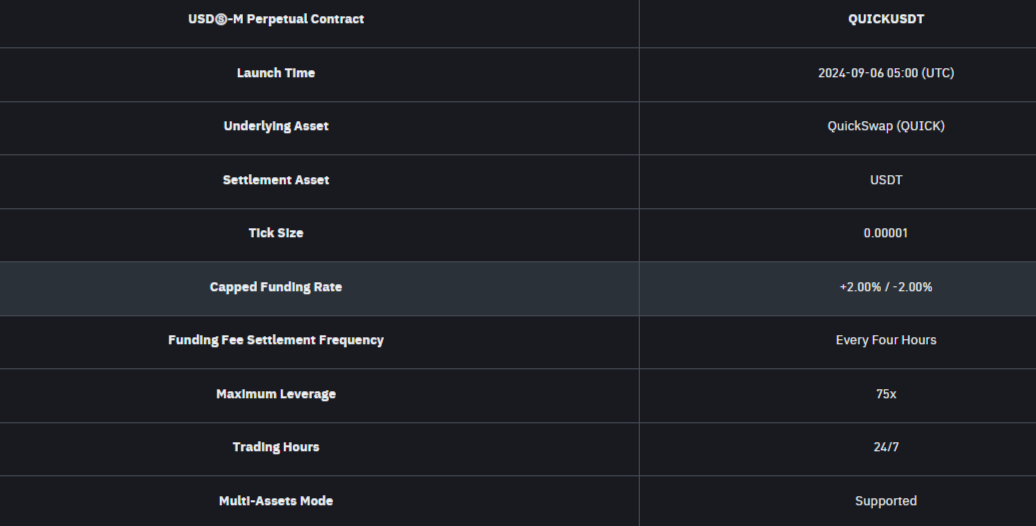
Task: Select the 0.00001 tick size value
Action: point(886,233)
